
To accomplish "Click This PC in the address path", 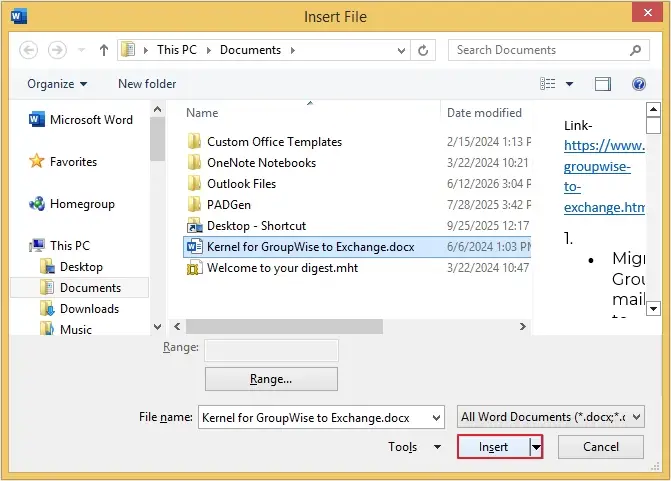I will tap(176, 50).
